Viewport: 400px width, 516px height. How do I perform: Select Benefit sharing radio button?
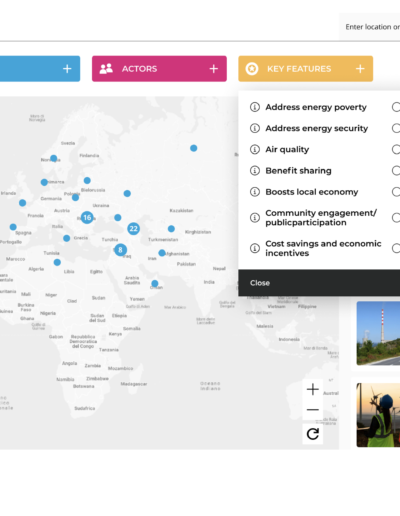tap(396, 171)
